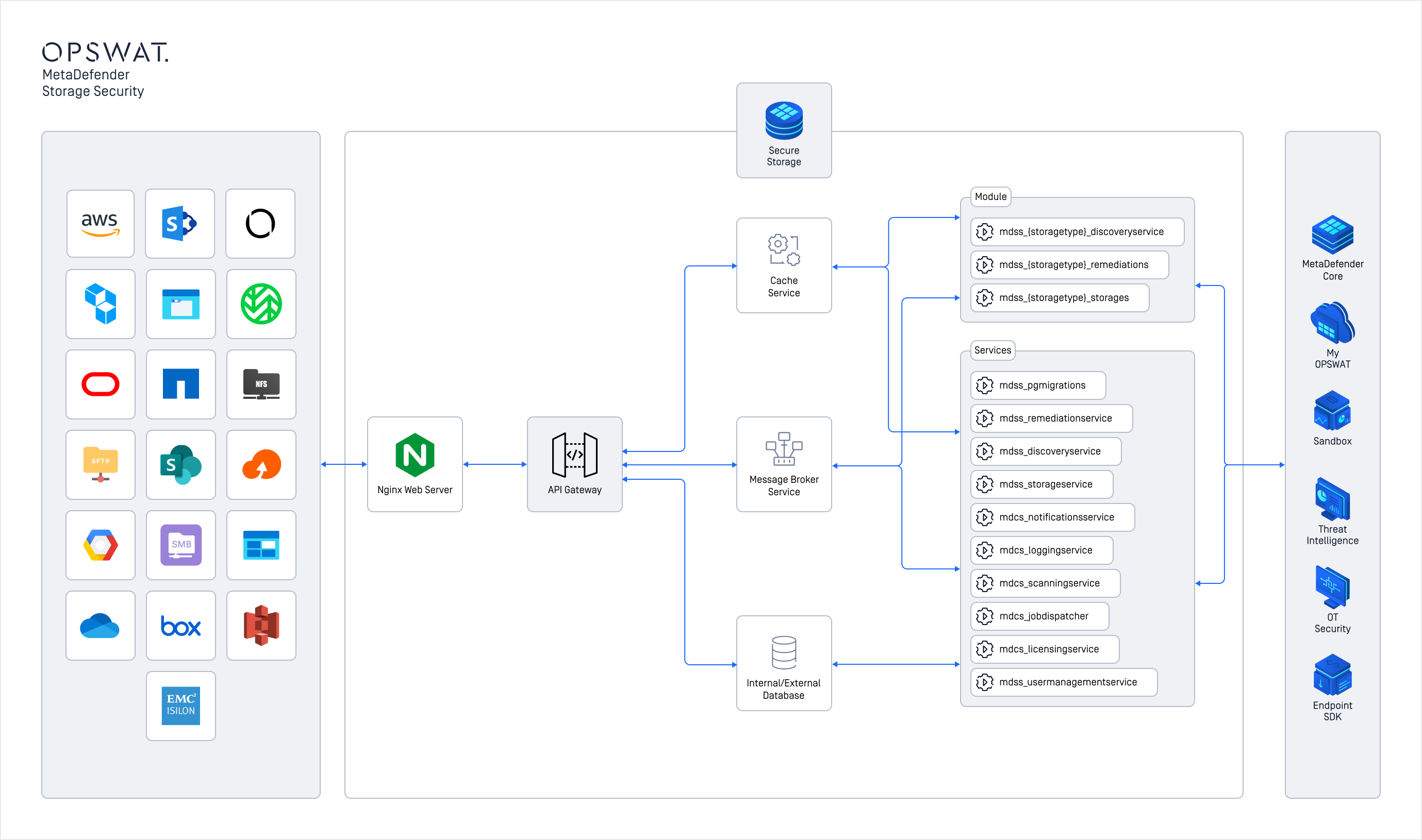Click the Services group label

tap(992, 350)
